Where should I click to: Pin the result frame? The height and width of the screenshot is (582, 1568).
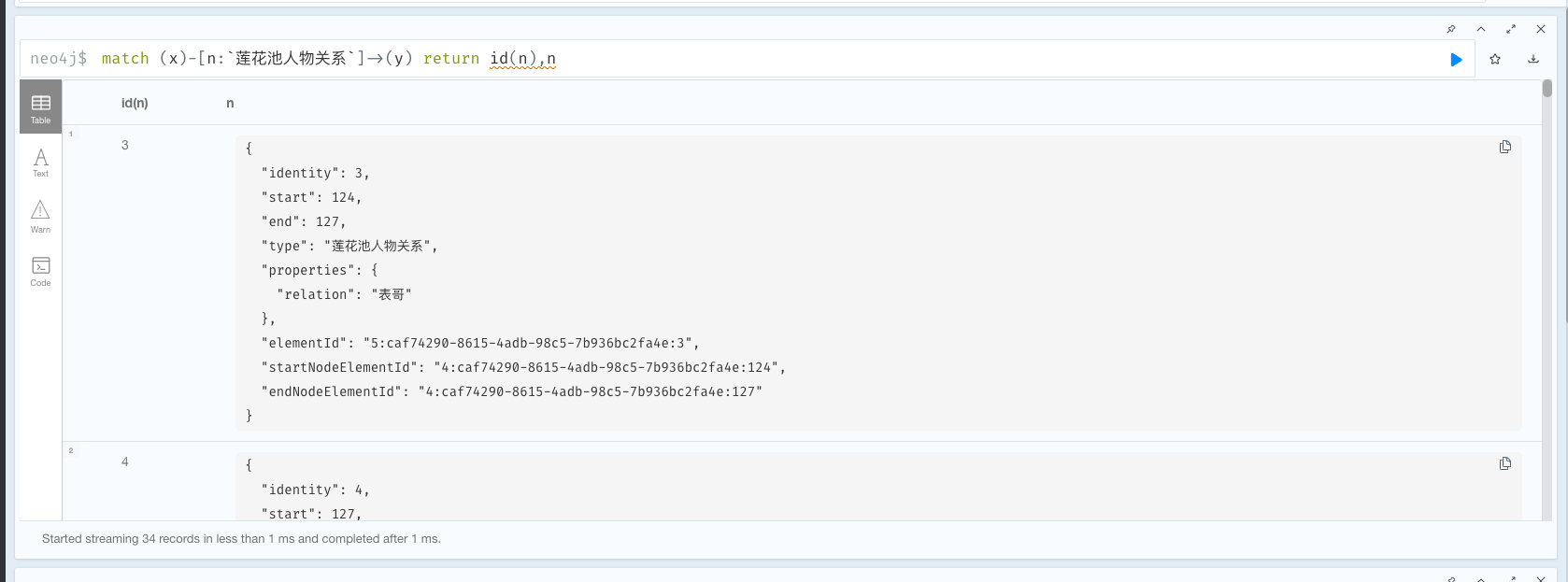pos(1451,29)
